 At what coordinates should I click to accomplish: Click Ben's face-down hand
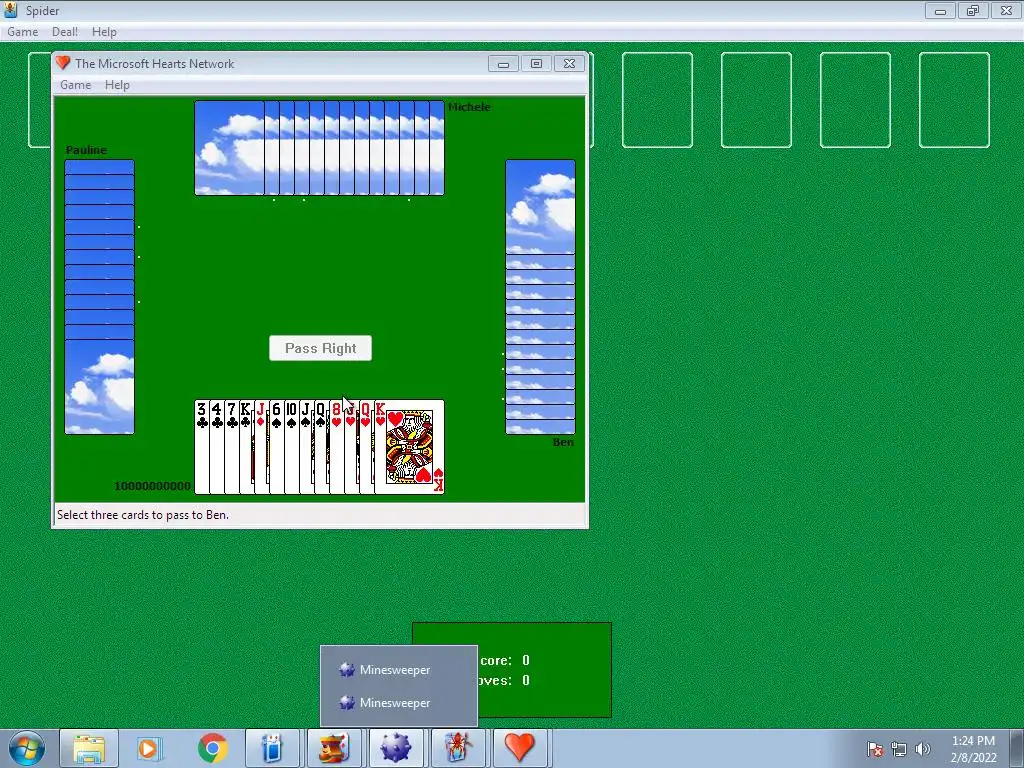540,297
